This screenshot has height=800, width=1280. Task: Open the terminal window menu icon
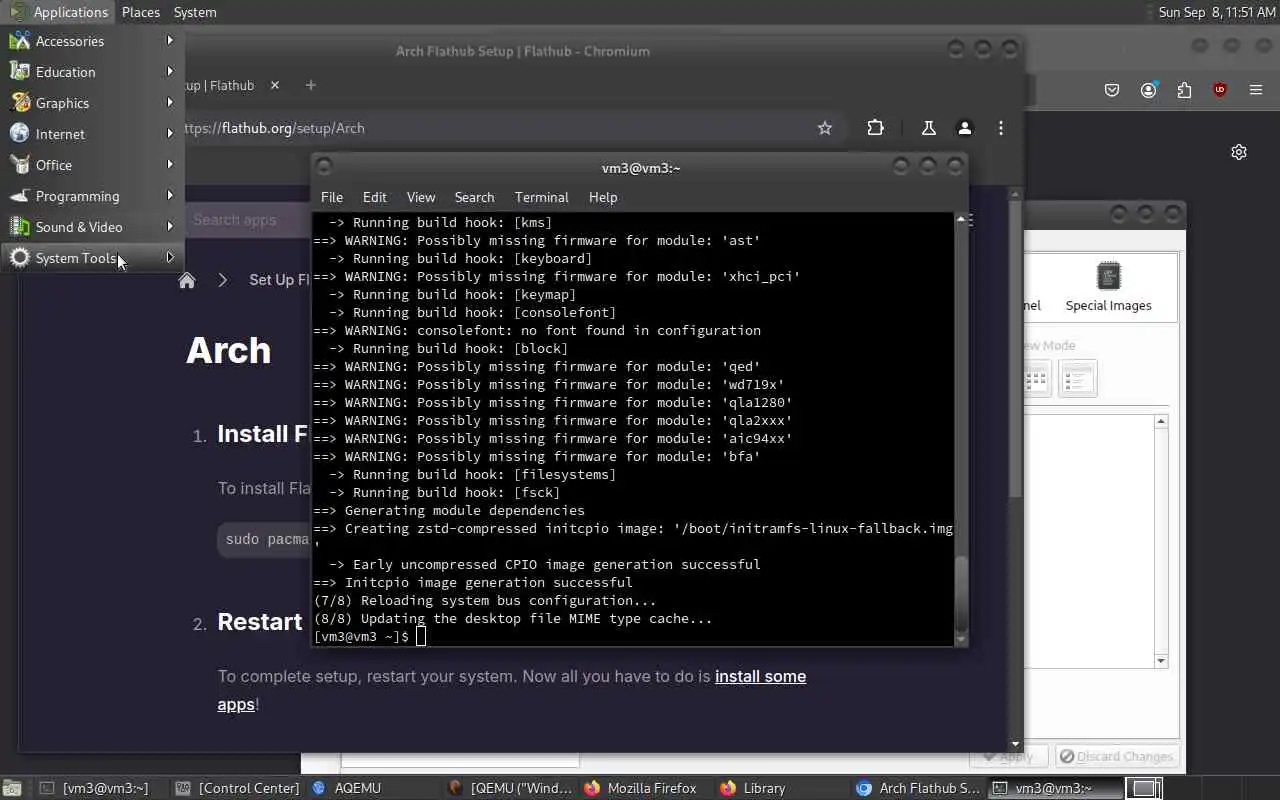(324, 167)
